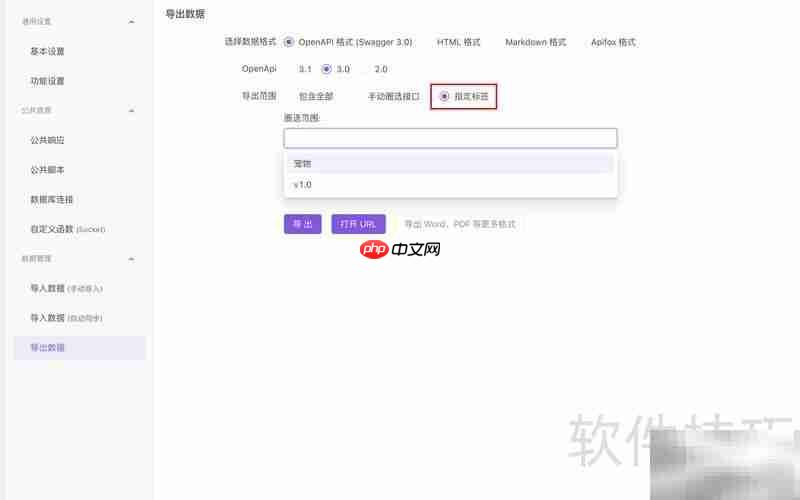
Task: Collapse the 公共资源 sidebar section
Action: (131, 111)
